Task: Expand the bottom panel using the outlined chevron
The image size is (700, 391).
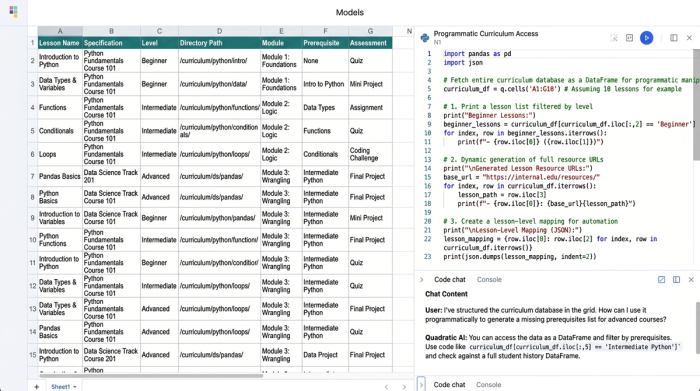Action: point(421,384)
